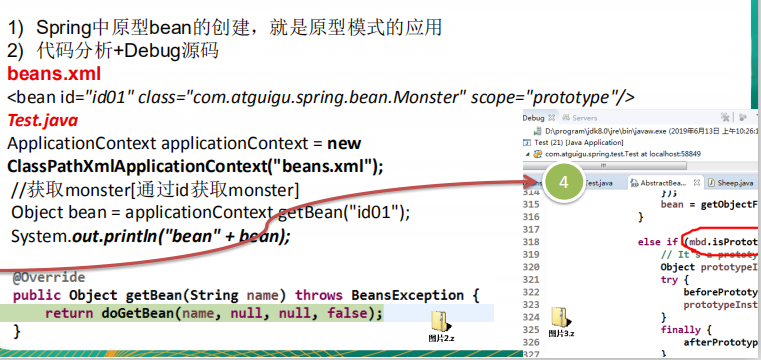Click the red beans.xml heading

tap(54, 74)
